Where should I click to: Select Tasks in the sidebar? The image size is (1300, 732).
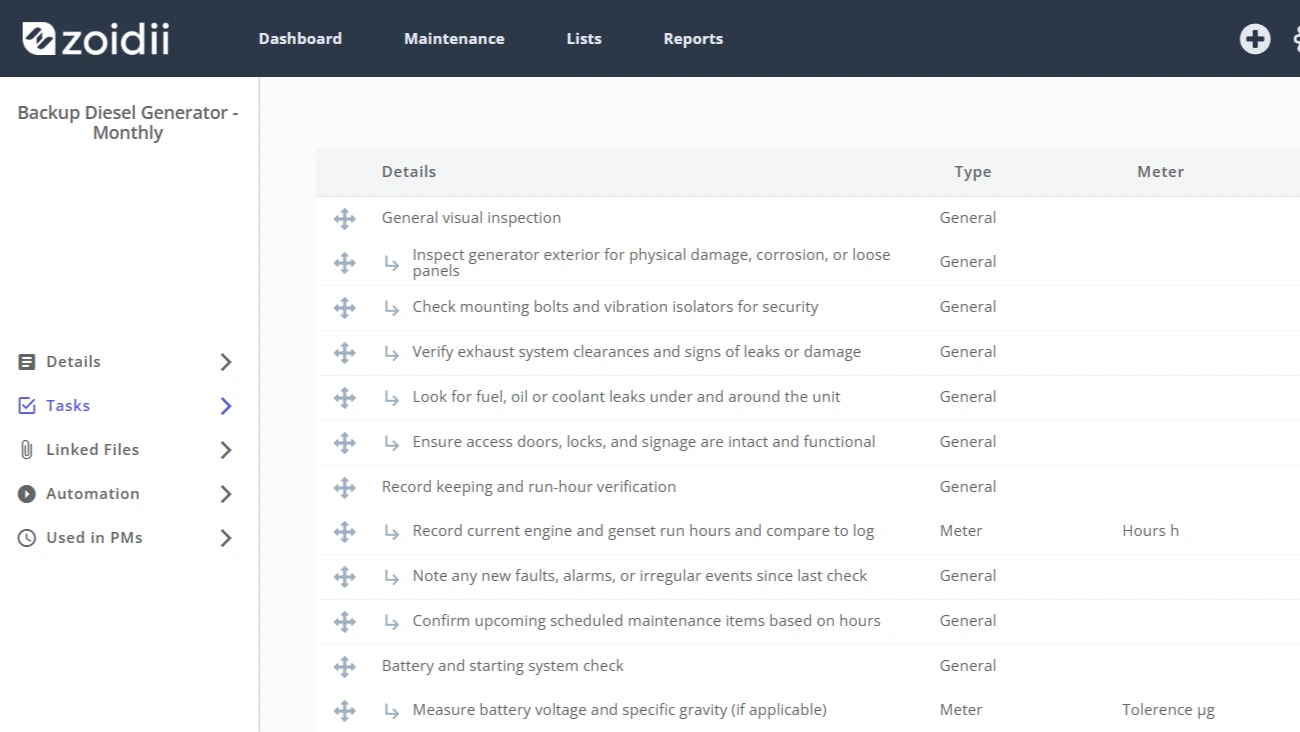tap(68, 406)
